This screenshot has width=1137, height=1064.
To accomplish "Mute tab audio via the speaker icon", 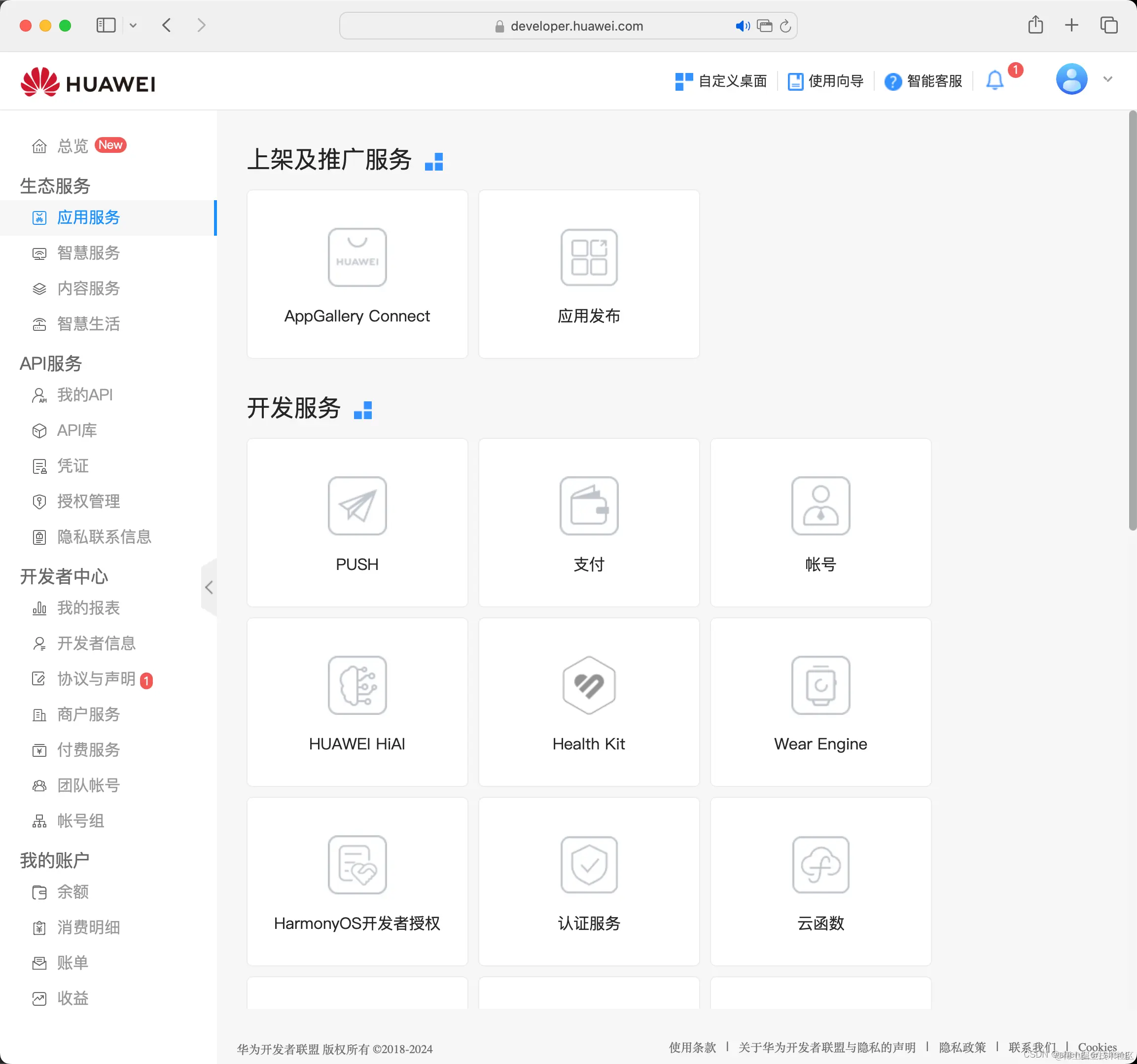I will coord(743,26).
